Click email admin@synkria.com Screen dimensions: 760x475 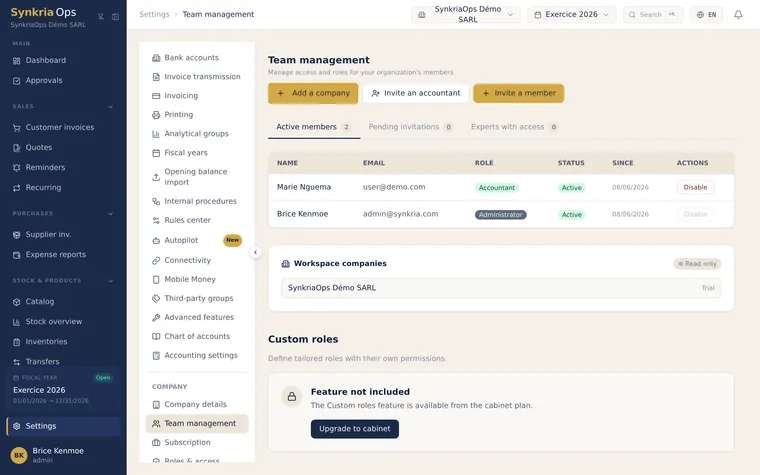click(400, 214)
